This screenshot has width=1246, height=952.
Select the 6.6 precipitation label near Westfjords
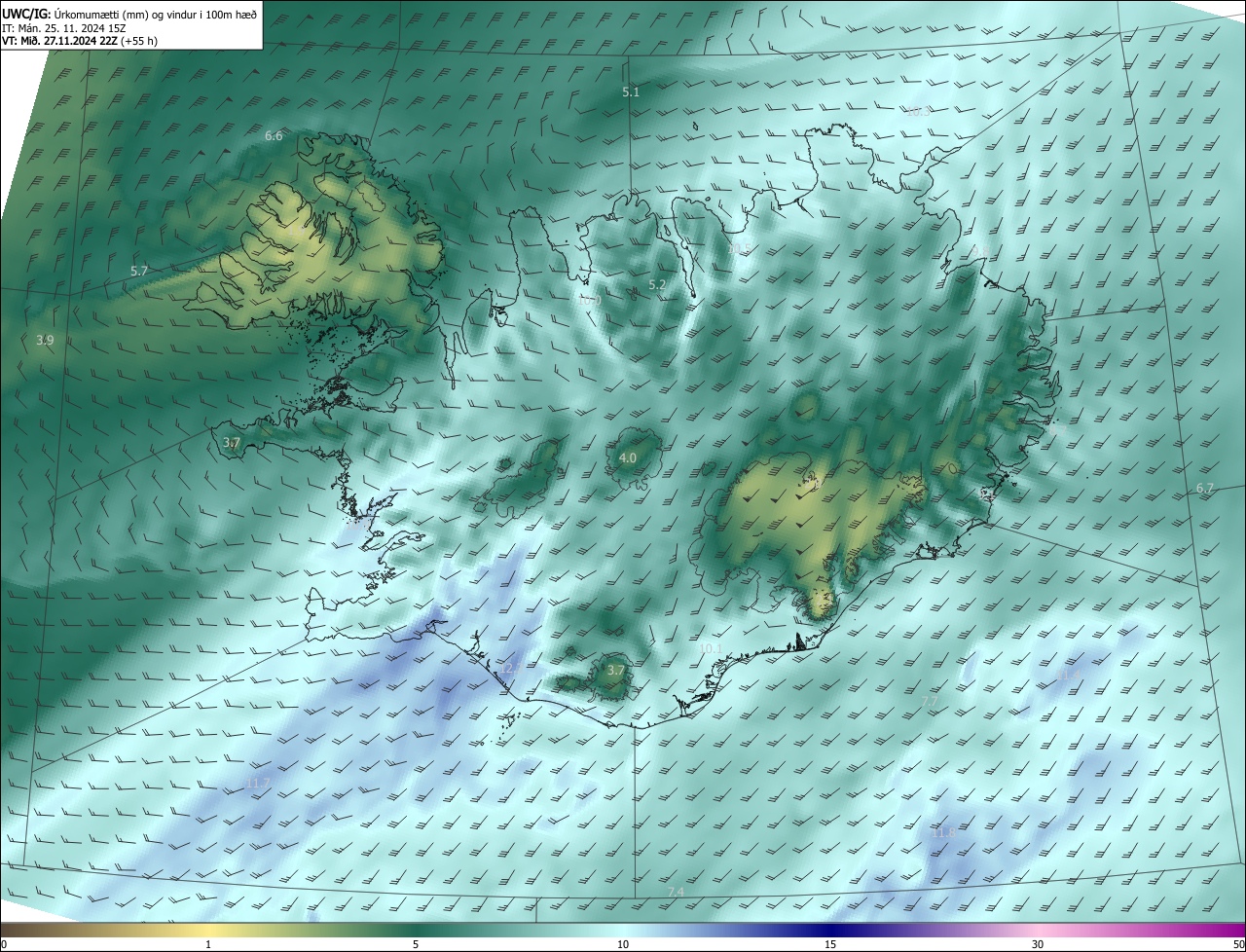[274, 135]
